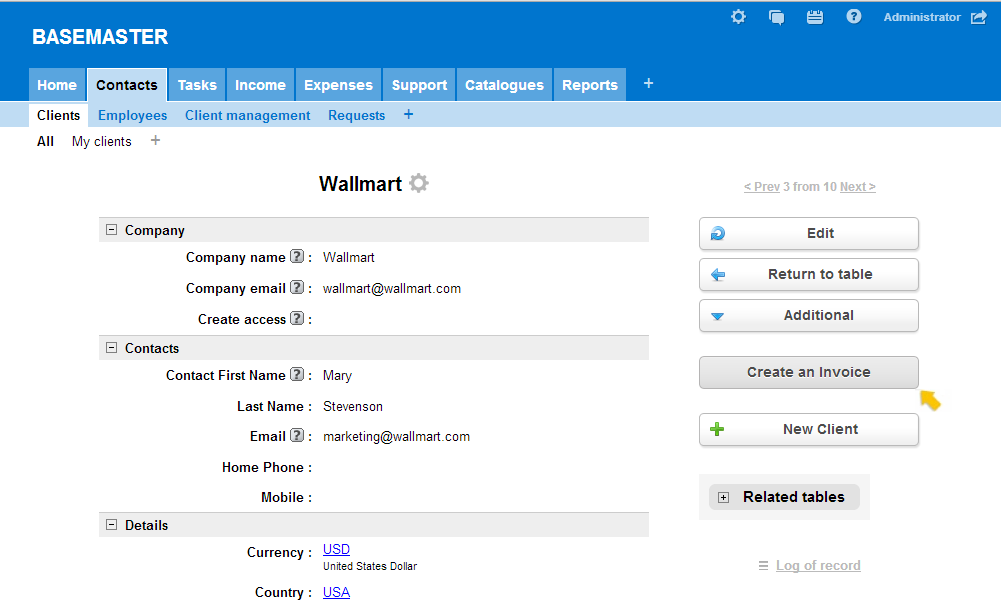Click help icon beside contact Email field
Image resolution: width=1001 pixels, height=609 pixels.
297,435
